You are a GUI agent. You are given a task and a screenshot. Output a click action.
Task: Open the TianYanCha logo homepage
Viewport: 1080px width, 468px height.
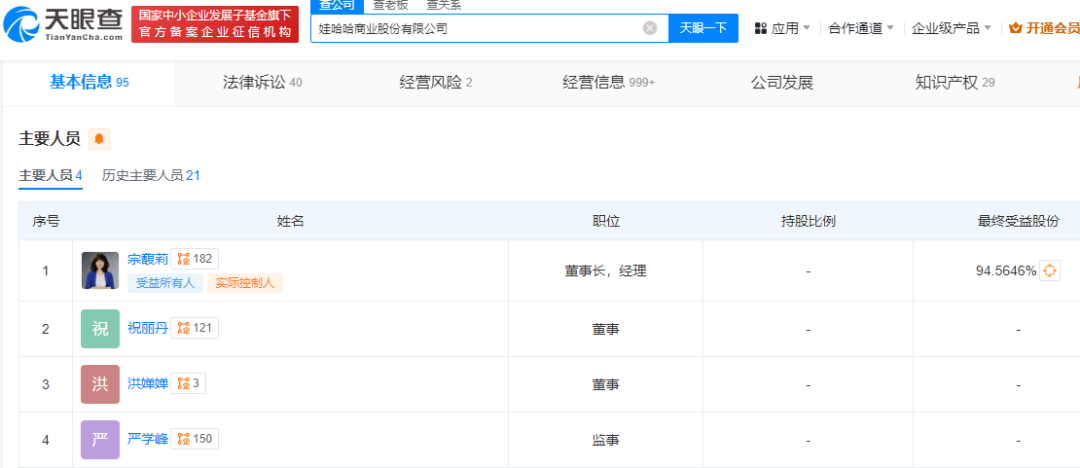(63, 25)
